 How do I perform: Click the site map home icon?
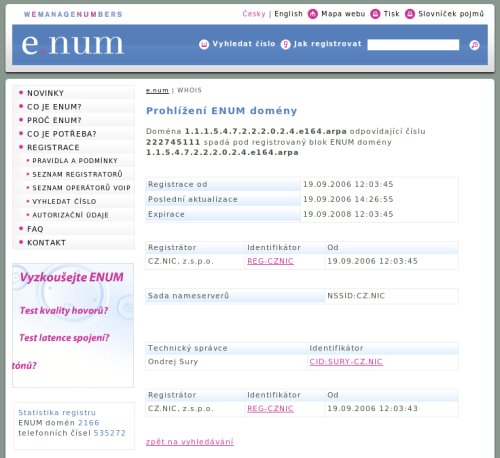click(x=312, y=14)
